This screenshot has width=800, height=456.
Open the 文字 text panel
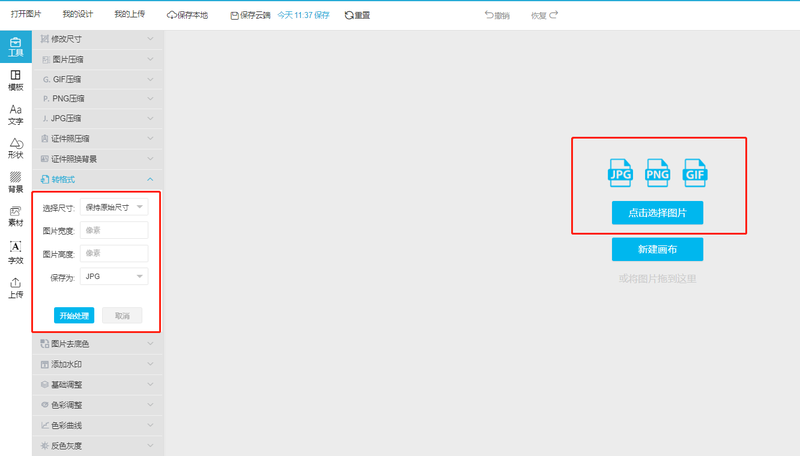(x=16, y=115)
